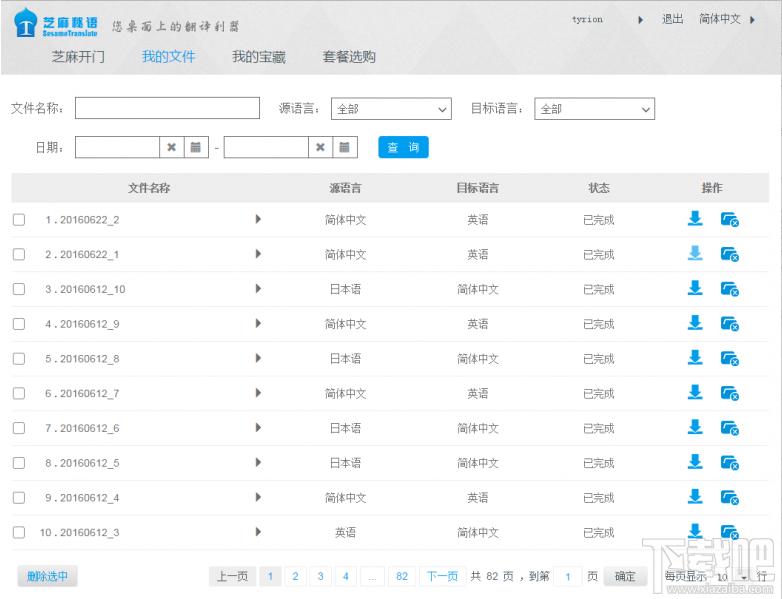
Task: Click 确定 to confirm page jump
Action: pos(625,577)
